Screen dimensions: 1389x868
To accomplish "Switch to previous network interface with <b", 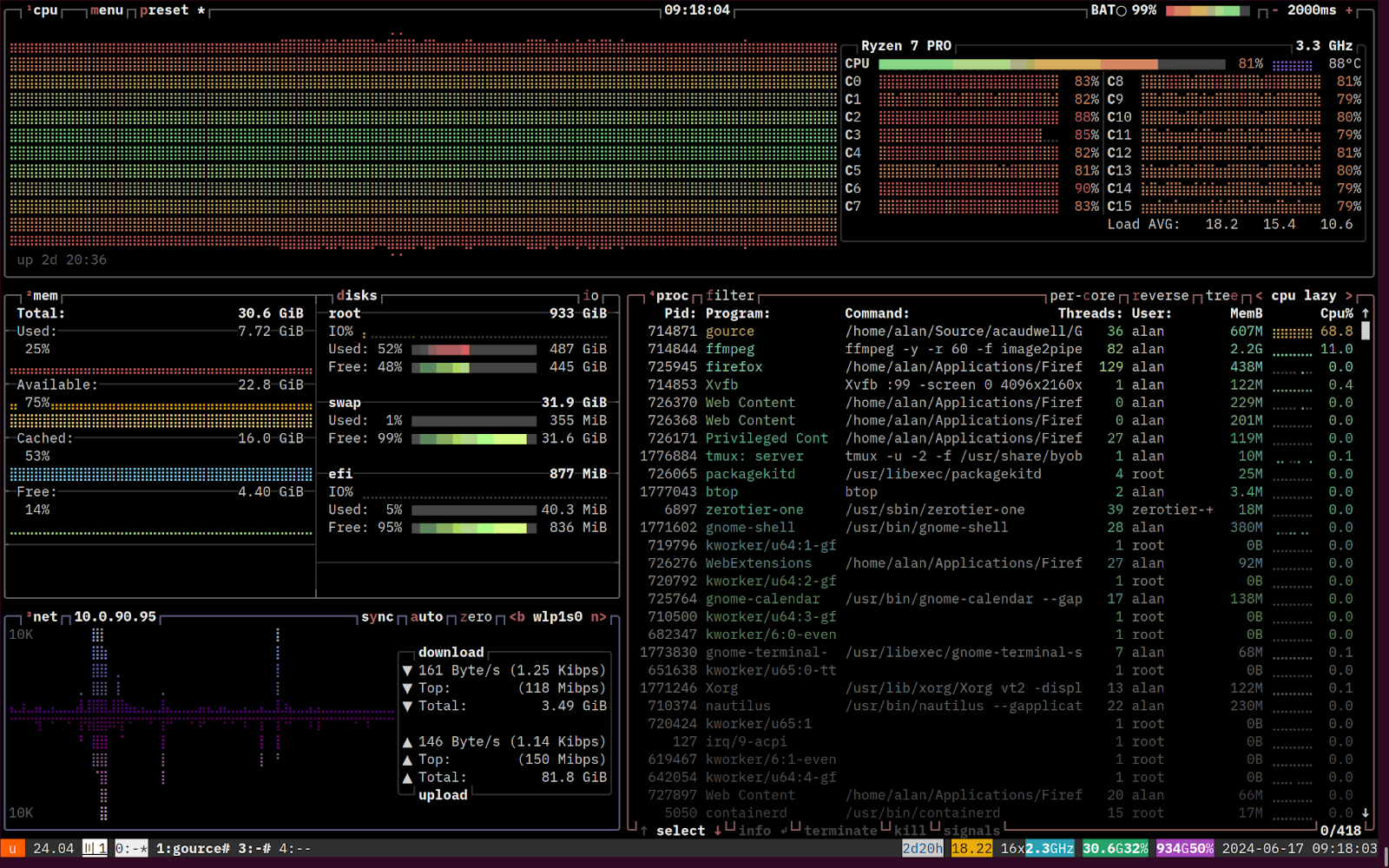I will pyautogui.click(x=517, y=617).
